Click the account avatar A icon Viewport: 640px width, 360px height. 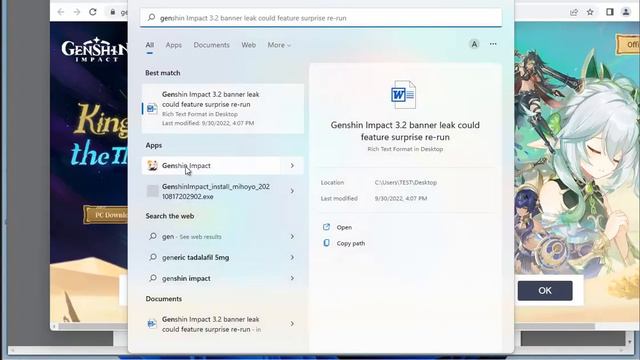pyautogui.click(x=474, y=44)
